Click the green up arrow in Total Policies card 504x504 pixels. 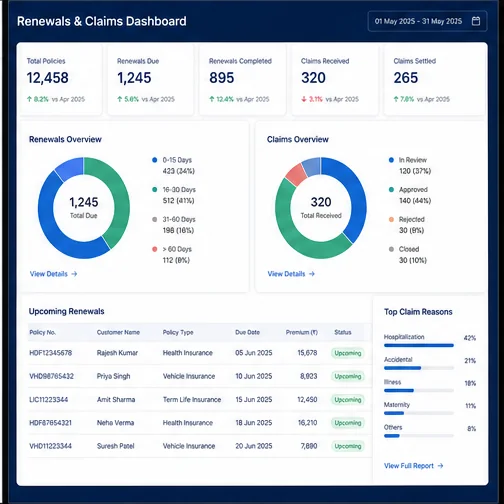point(29,99)
